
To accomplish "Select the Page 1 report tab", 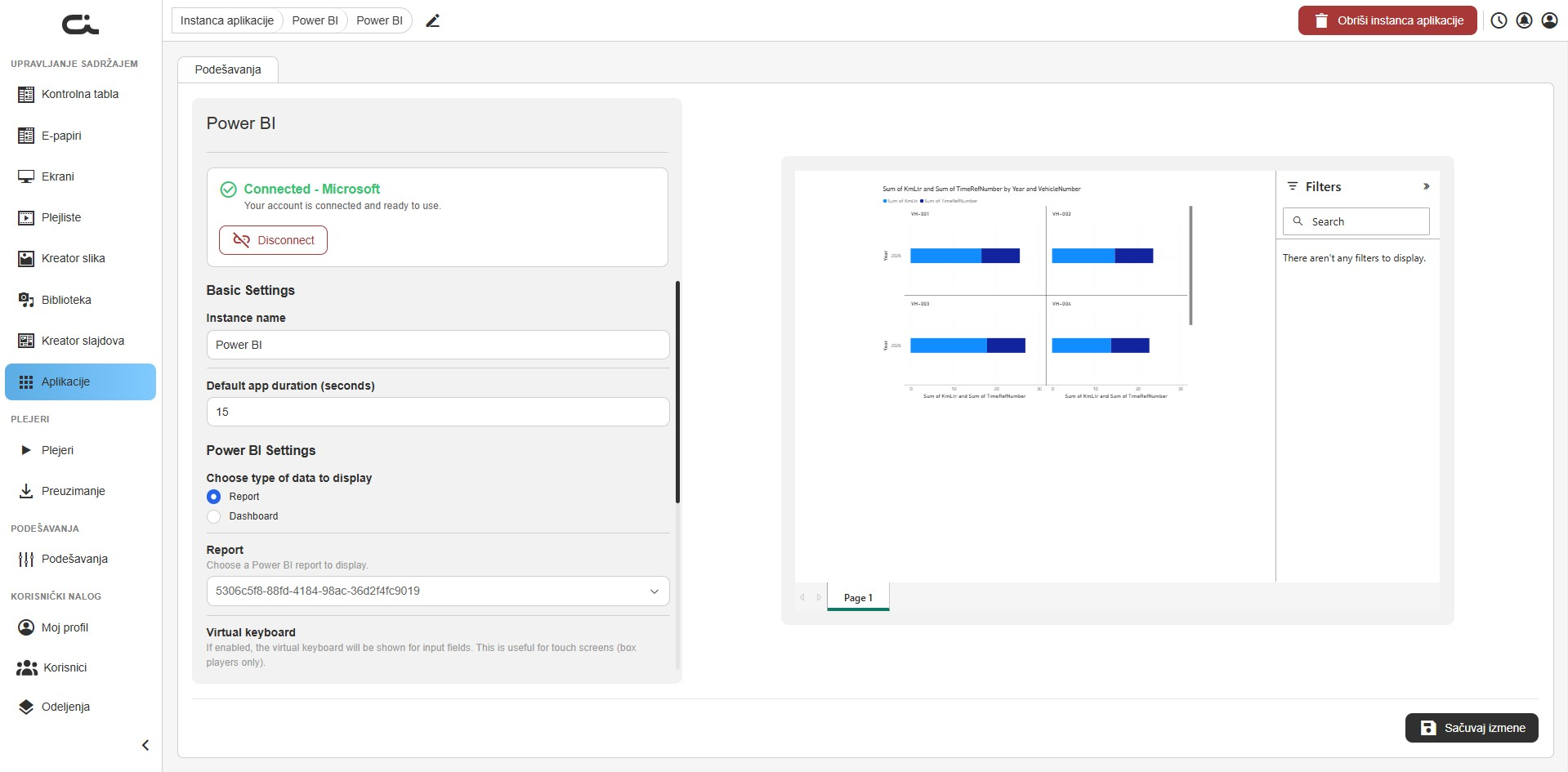I will [x=858, y=597].
